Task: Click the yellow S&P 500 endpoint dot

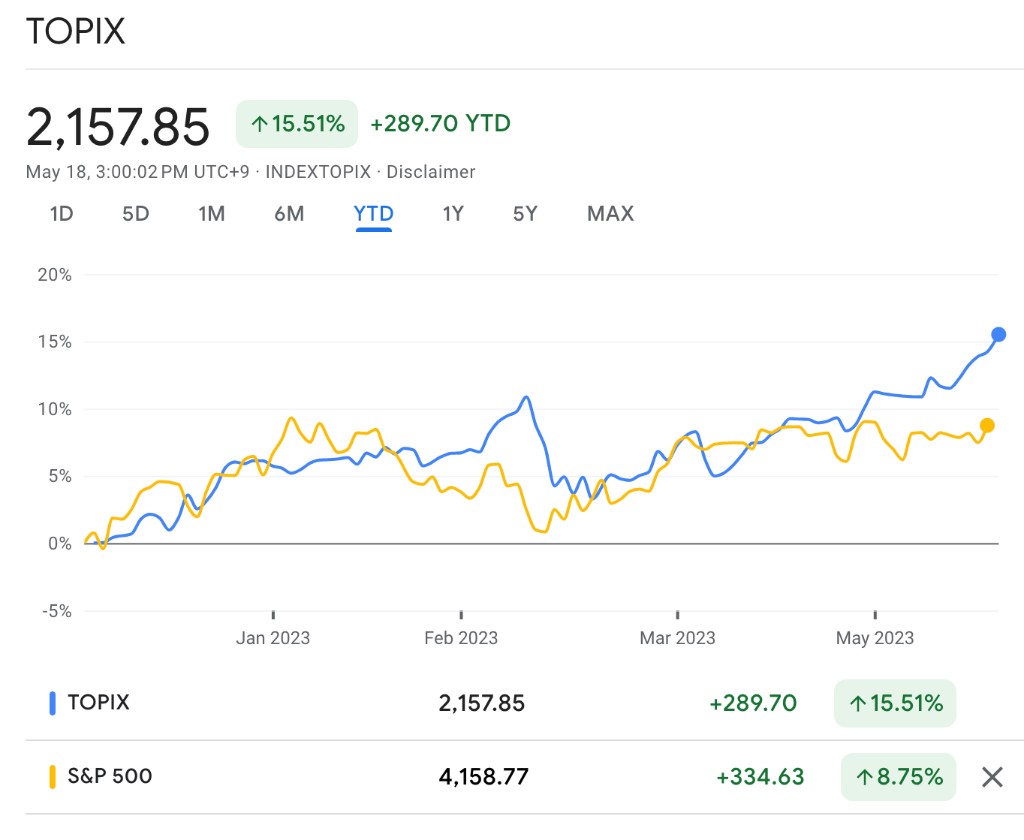Action: (x=987, y=425)
